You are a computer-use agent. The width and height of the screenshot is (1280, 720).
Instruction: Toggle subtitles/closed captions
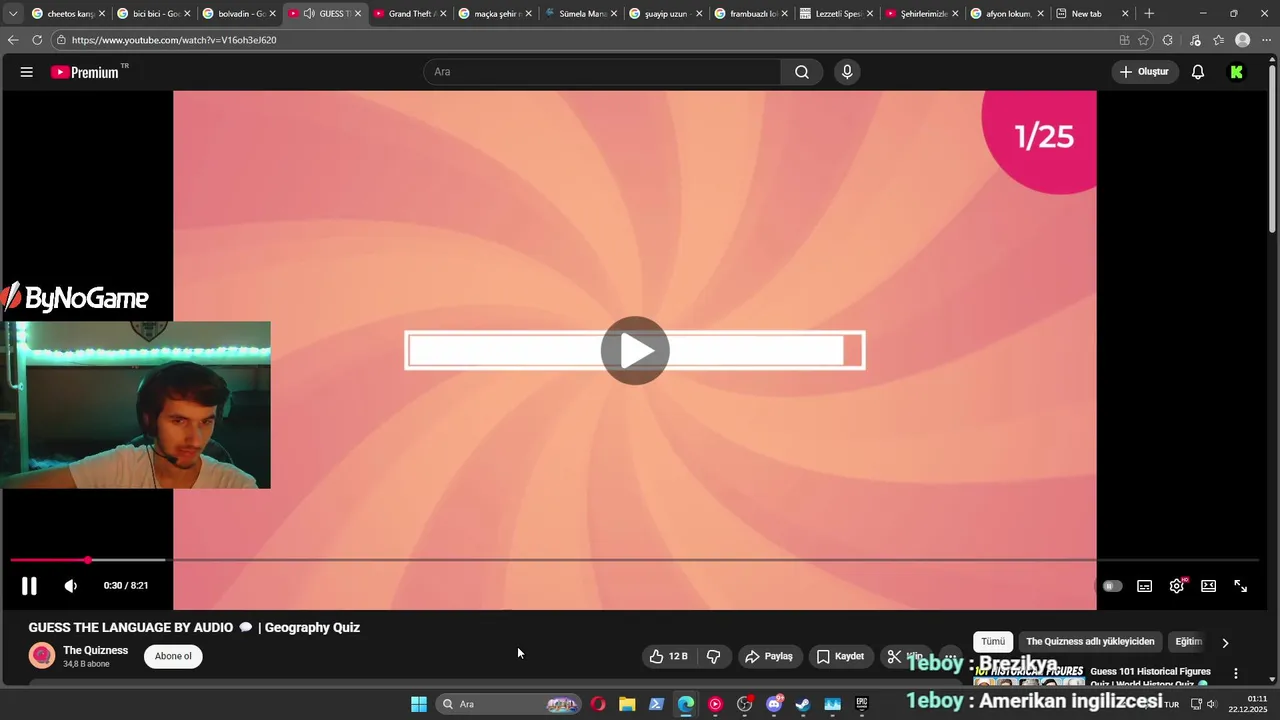[1144, 586]
